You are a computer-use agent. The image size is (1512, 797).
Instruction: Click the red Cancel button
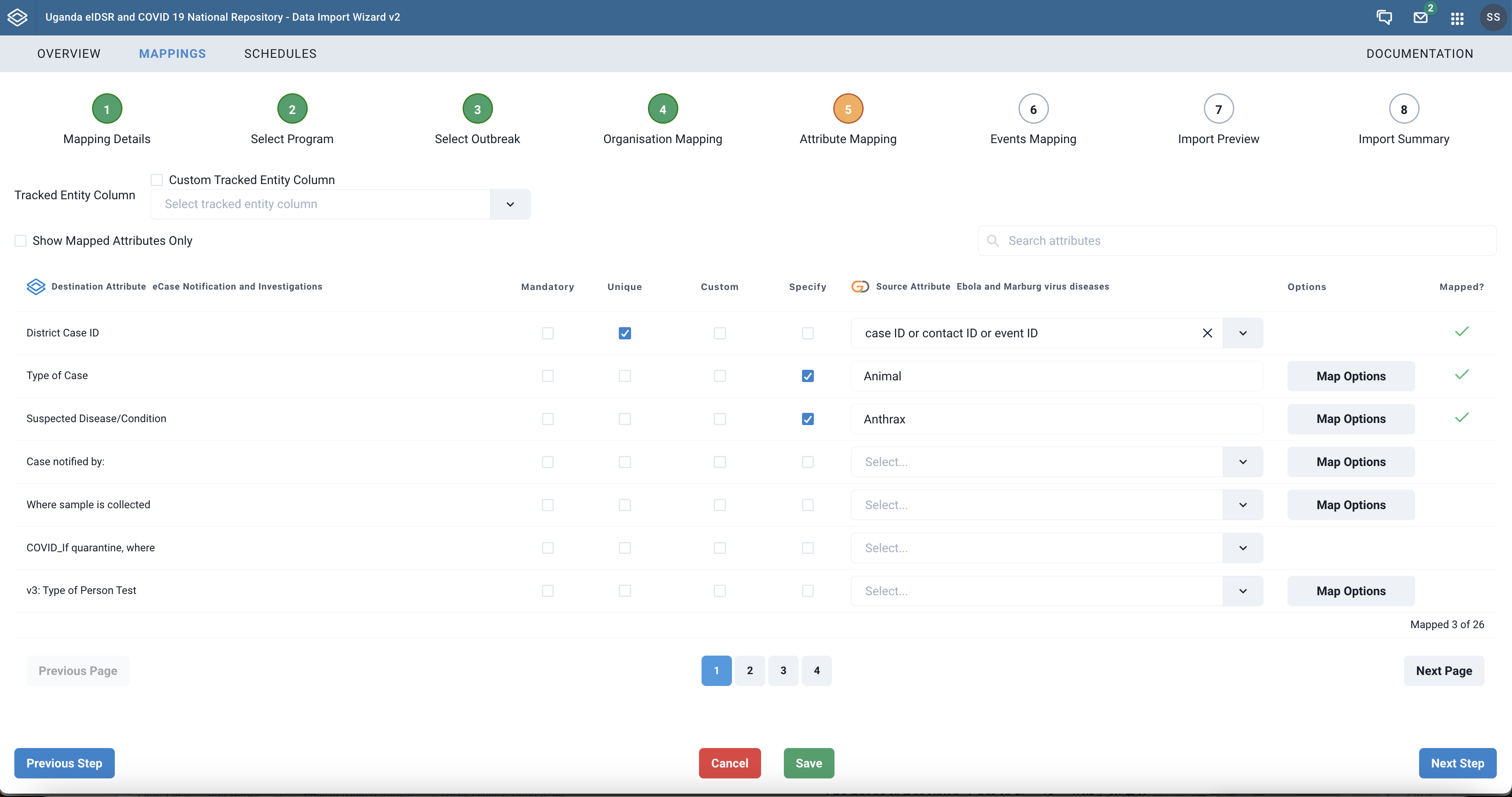729,764
